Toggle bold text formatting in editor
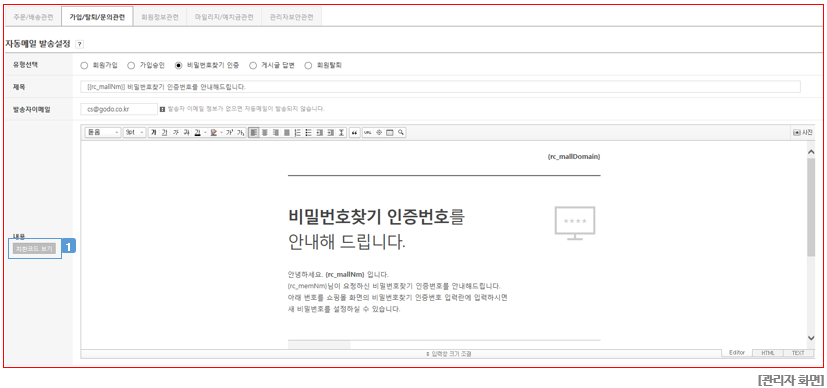This screenshot has height=388, width=827. pos(154,133)
